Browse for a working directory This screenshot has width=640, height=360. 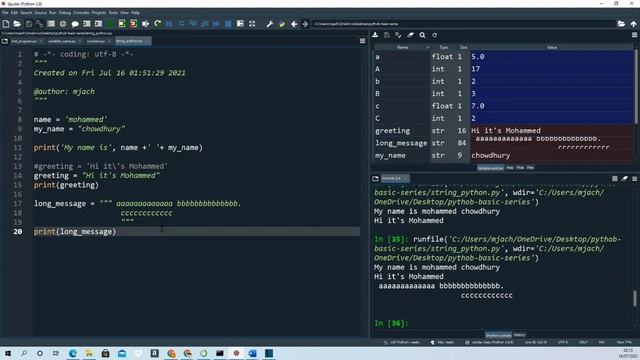(621, 24)
